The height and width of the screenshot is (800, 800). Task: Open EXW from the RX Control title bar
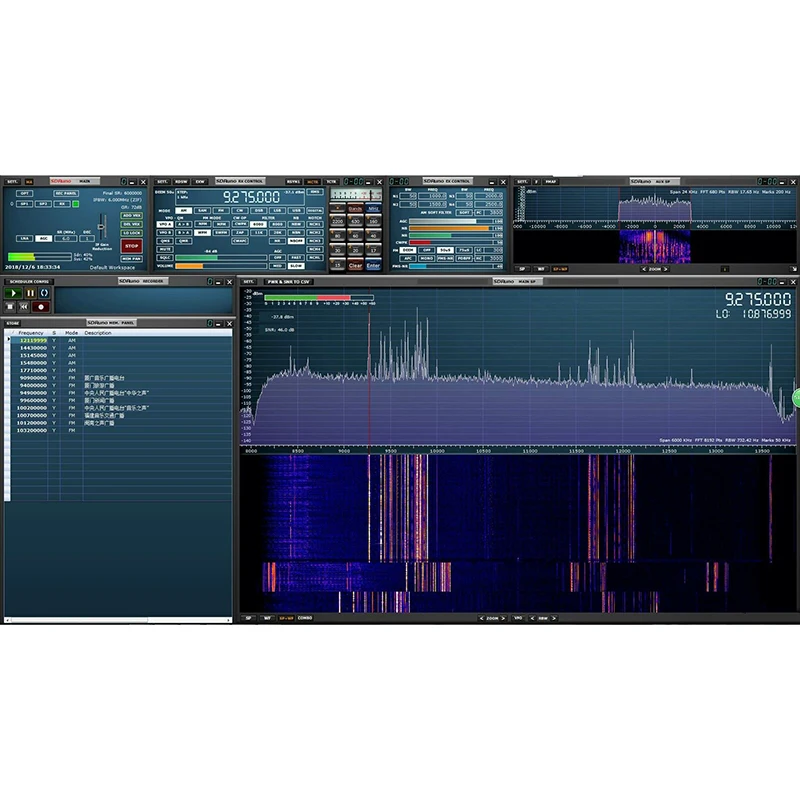pos(199,182)
